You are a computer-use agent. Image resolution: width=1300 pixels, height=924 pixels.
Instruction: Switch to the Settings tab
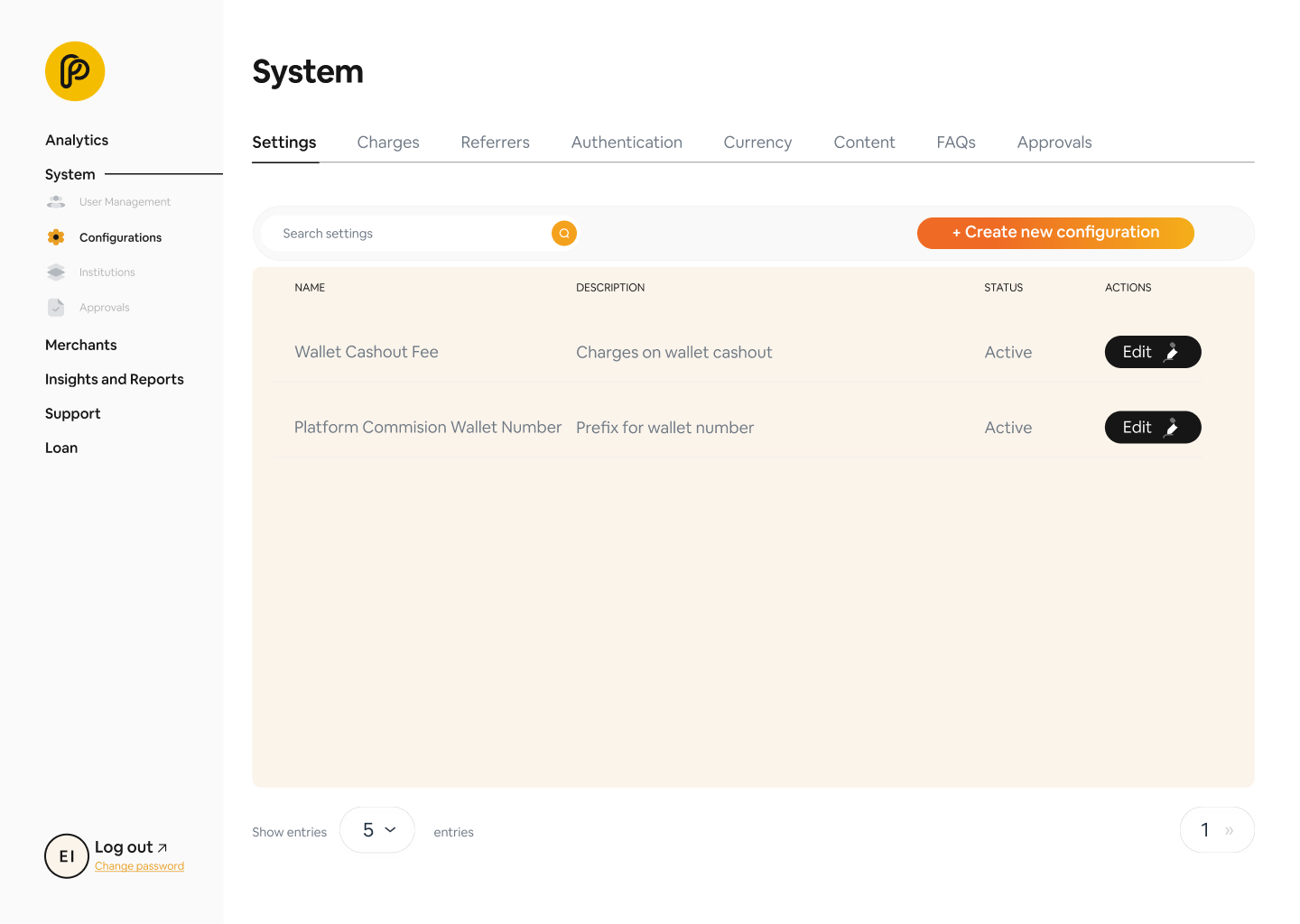tap(284, 143)
